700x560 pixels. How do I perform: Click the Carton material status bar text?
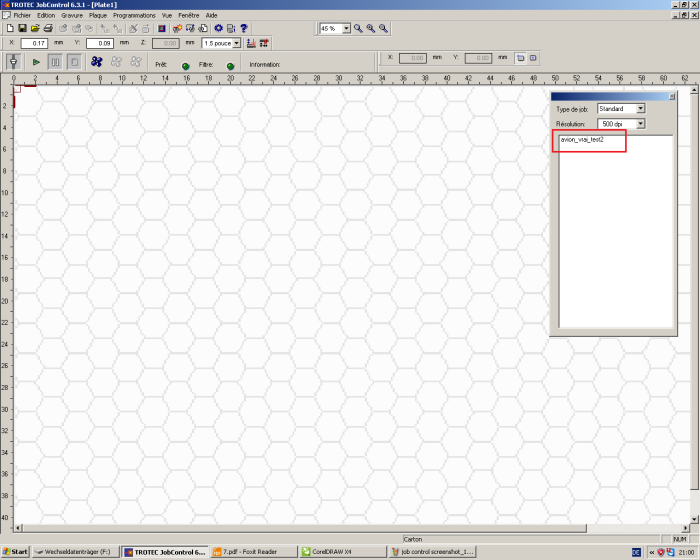point(412,539)
